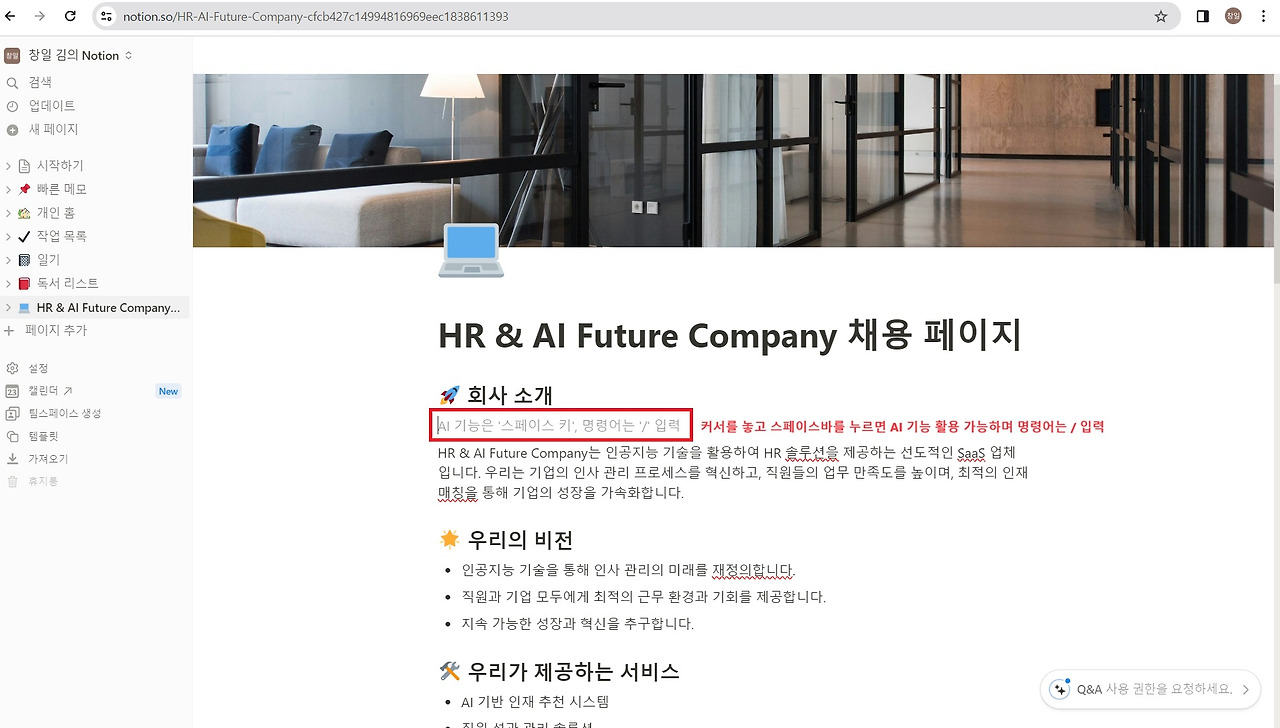Image resolution: width=1280 pixels, height=728 pixels.
Task: Click the new page plus icon
Action: 12,130
